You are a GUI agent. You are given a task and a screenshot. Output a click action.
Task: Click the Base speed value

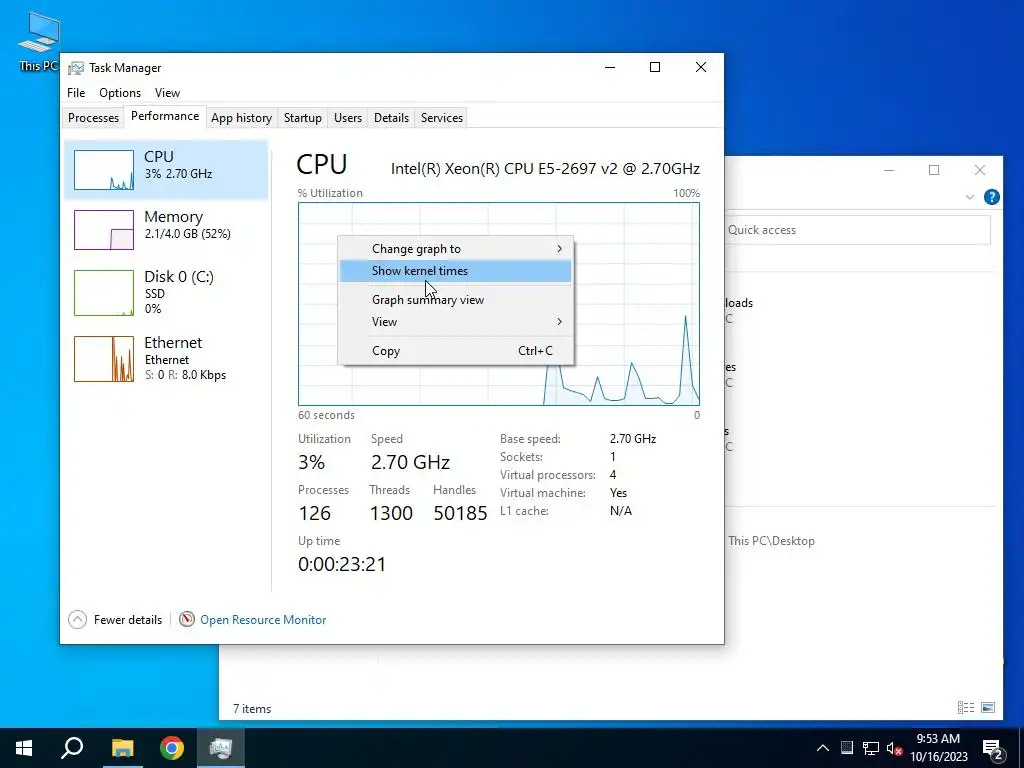pos(633,439)
